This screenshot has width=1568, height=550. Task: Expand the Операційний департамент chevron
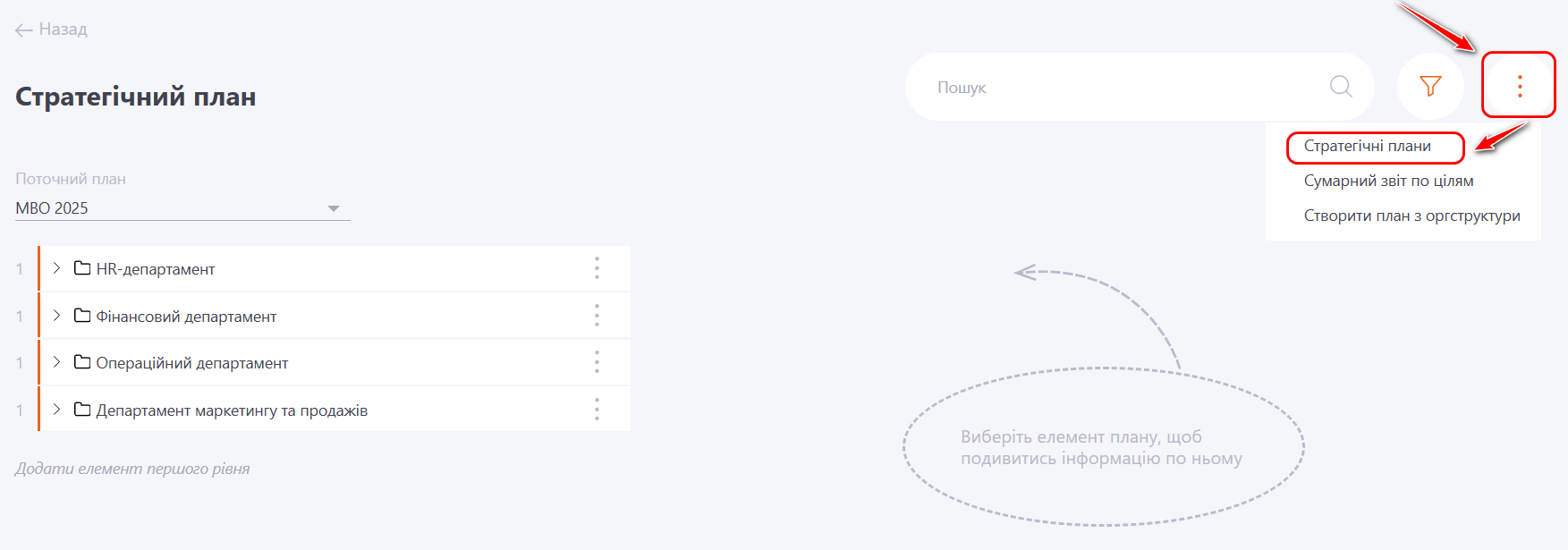(x=56, y=362)
